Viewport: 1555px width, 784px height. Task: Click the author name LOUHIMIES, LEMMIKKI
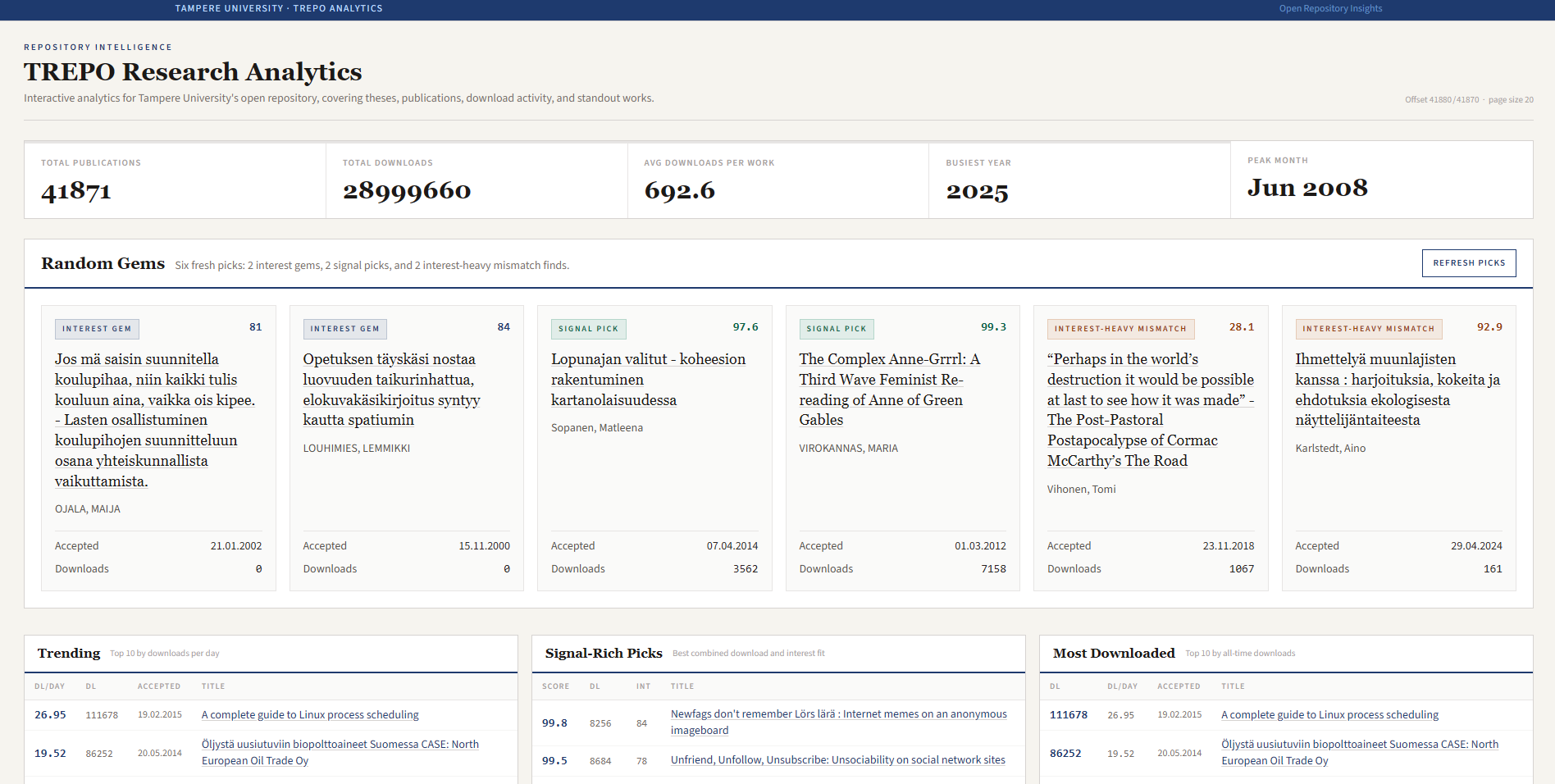pyautogui.click(x=357, y=449)
